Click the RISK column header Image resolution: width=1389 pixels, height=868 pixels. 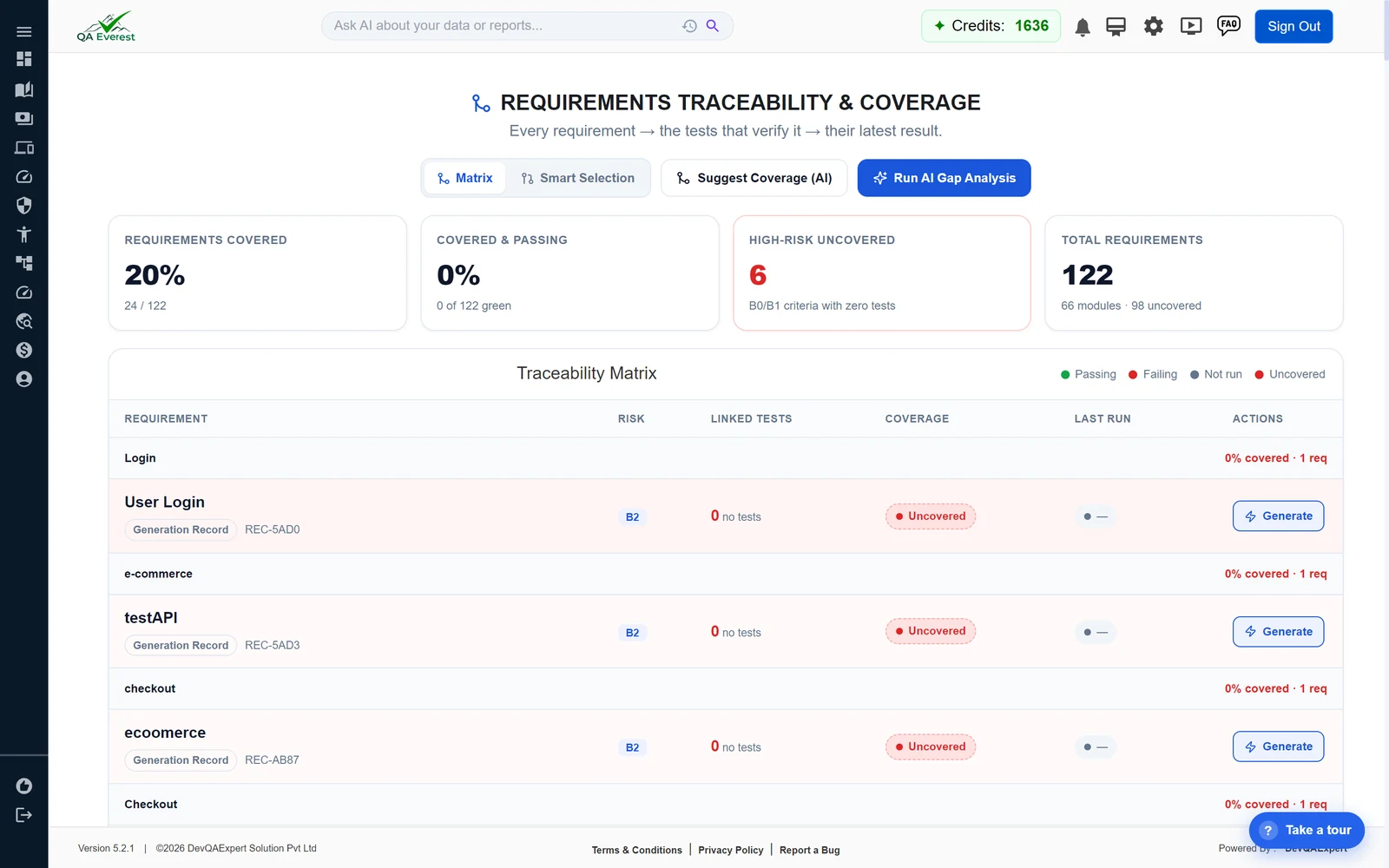pyautogui.click(x=631, y=418)
